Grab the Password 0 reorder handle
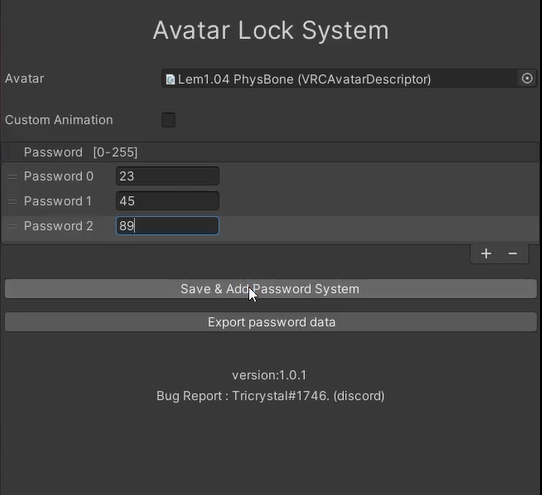 [12, 177]
